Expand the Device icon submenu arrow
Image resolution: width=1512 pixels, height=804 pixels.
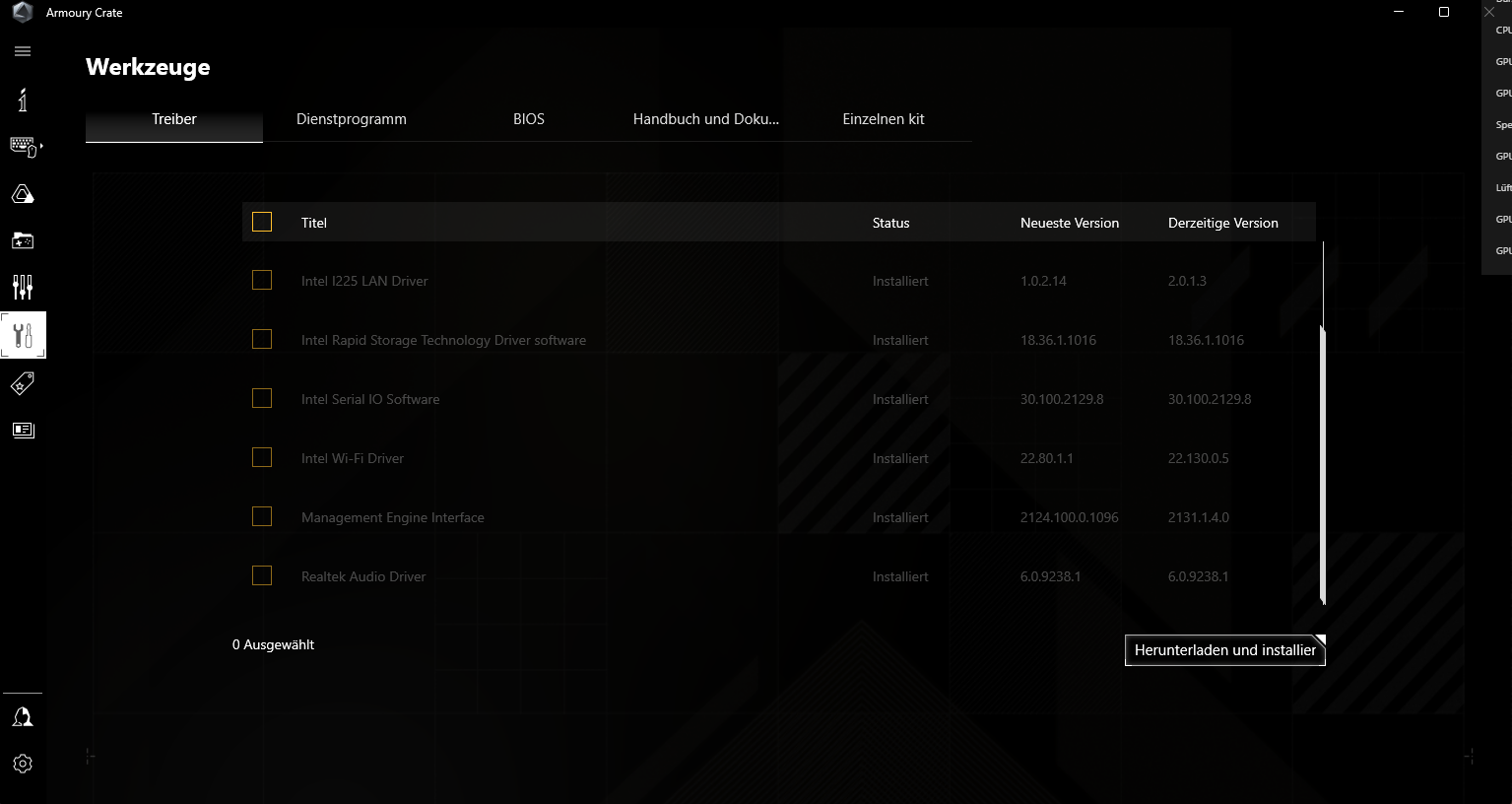pos(41,146)
